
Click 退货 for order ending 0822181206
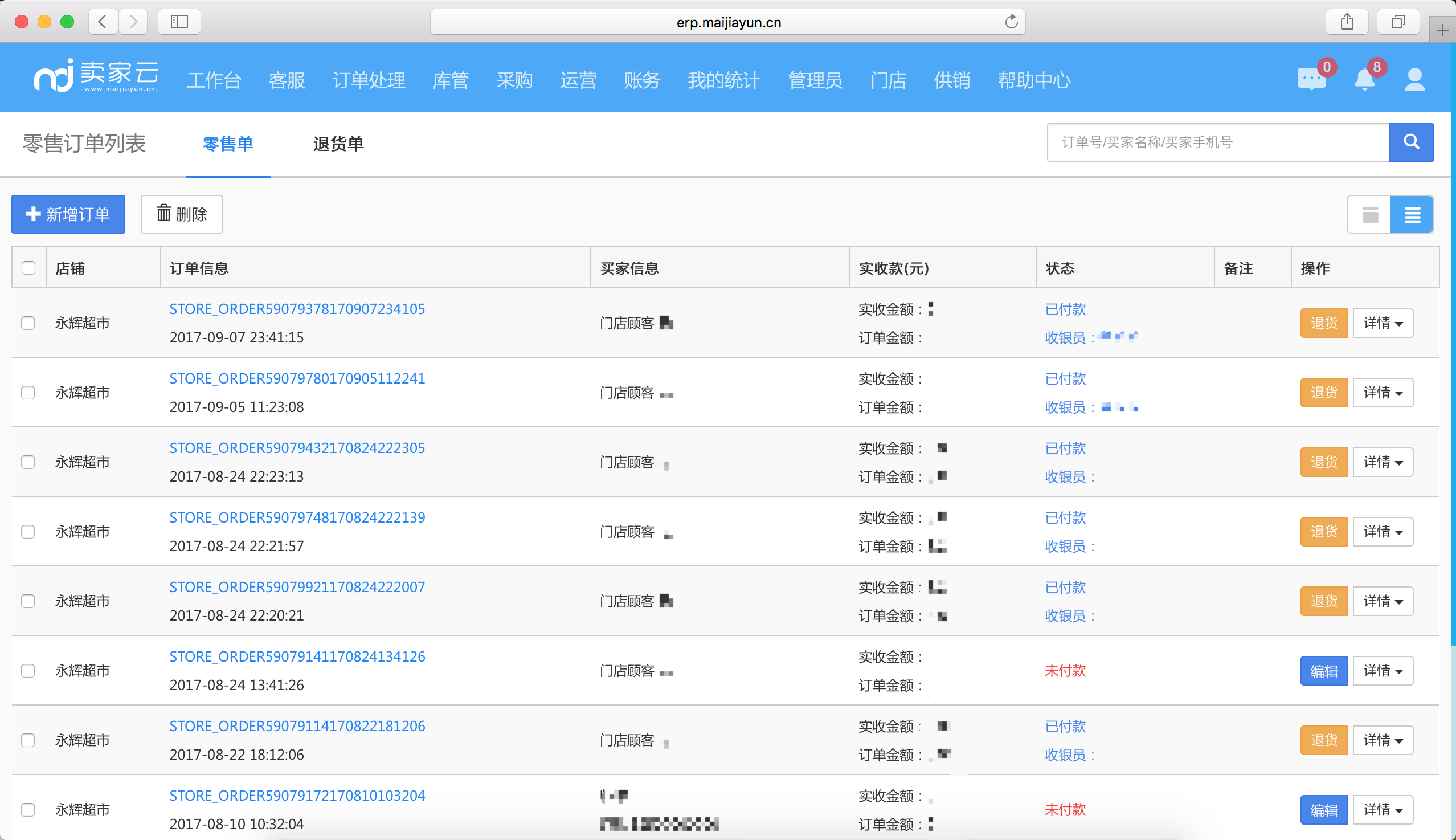(1324, 740)
